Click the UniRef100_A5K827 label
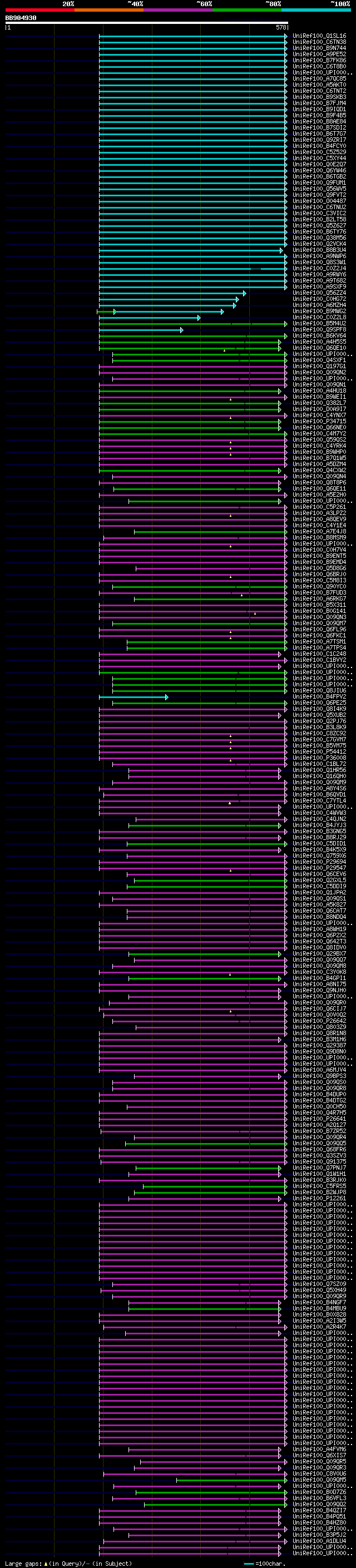 [319, 905]
